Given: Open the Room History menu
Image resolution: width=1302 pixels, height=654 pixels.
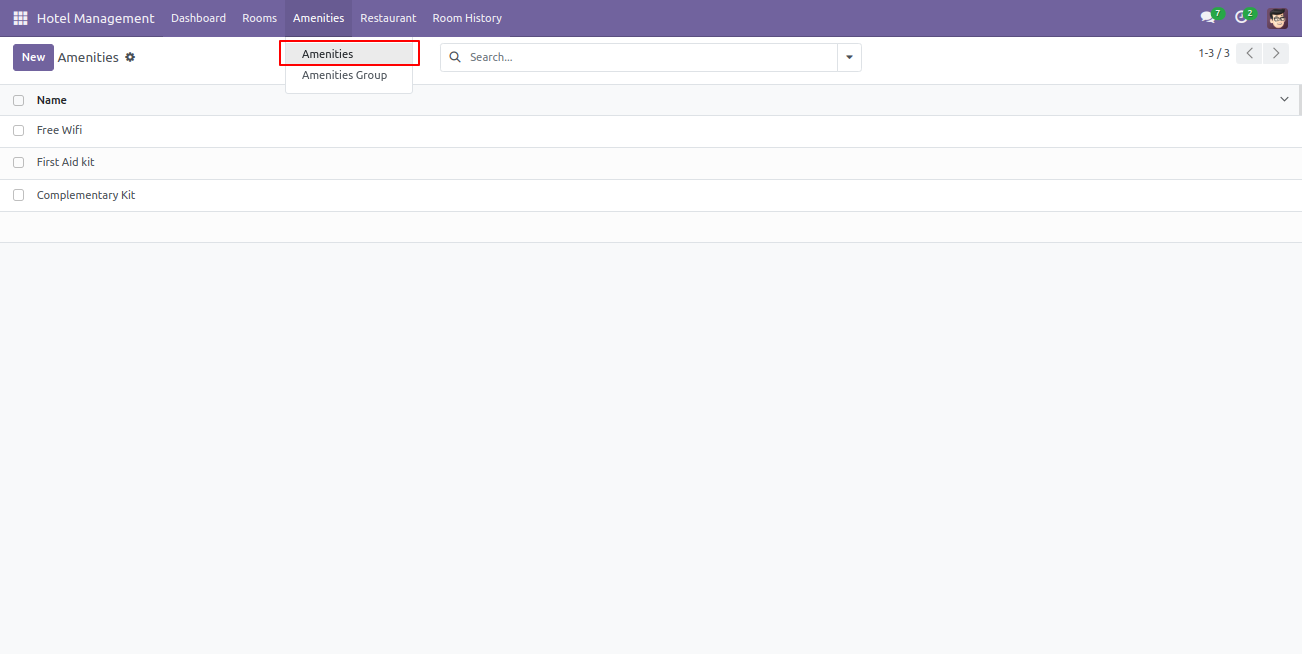Looking at the screenshot, I should pos(467,18).
